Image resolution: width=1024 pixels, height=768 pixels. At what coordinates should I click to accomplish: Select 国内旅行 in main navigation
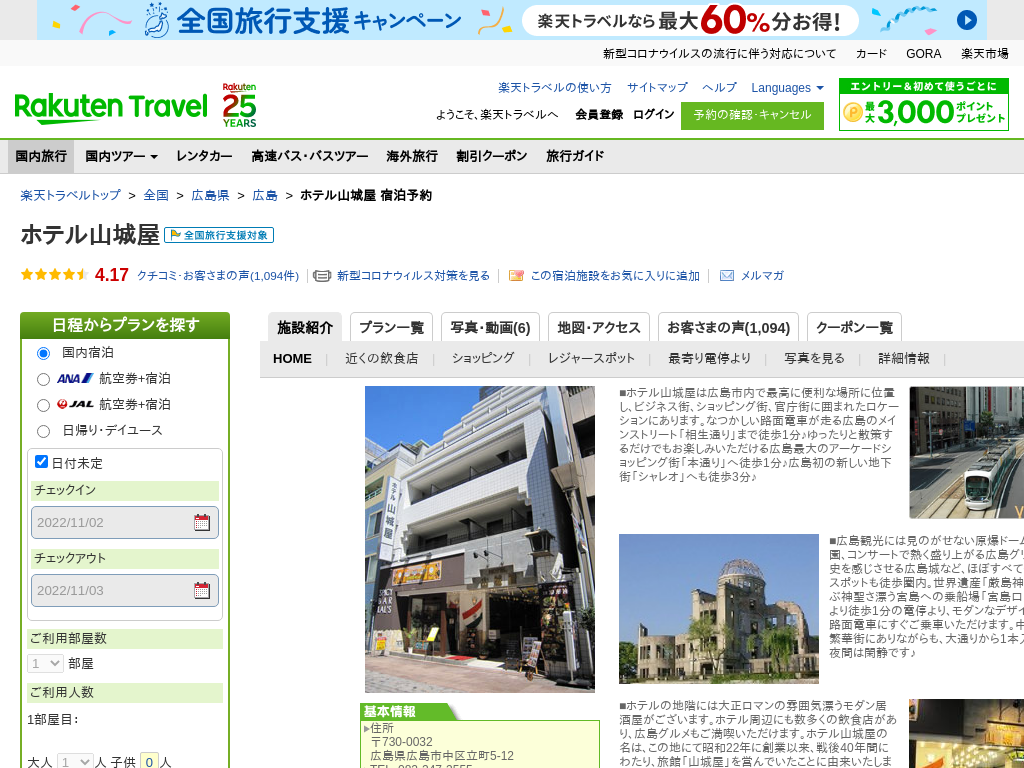point(41,156)
